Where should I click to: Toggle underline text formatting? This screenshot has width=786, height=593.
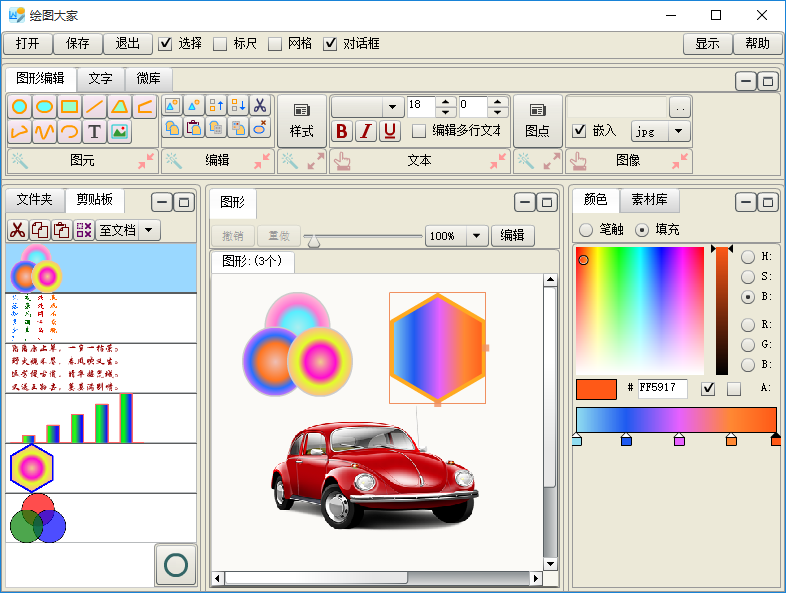click(390, 131)
